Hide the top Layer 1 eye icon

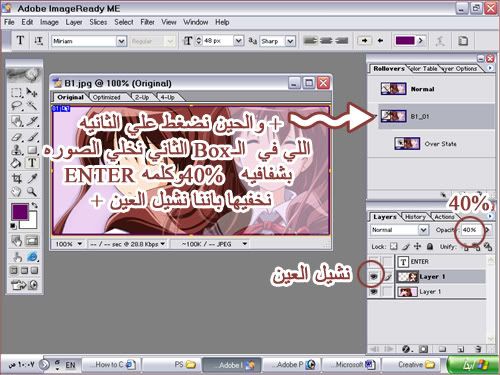[x=374, y=276]
